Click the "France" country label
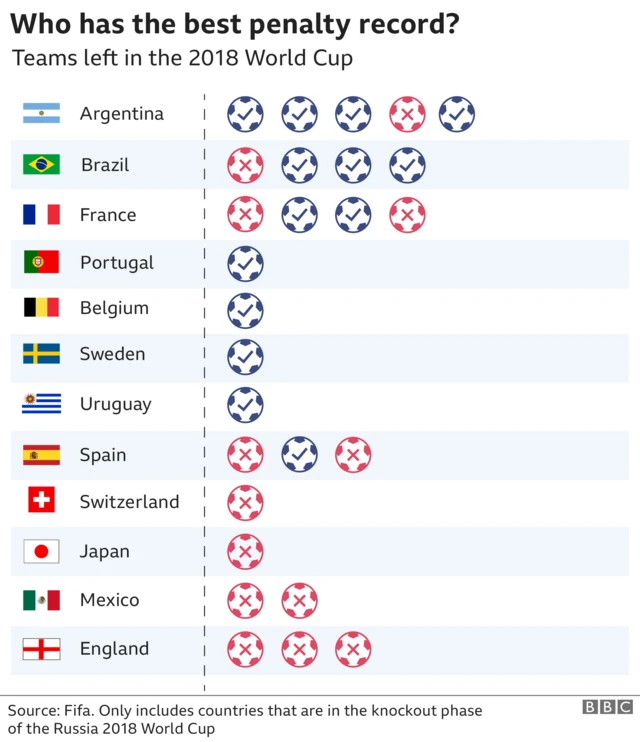The image size is (640, 742). coord(108,215)
